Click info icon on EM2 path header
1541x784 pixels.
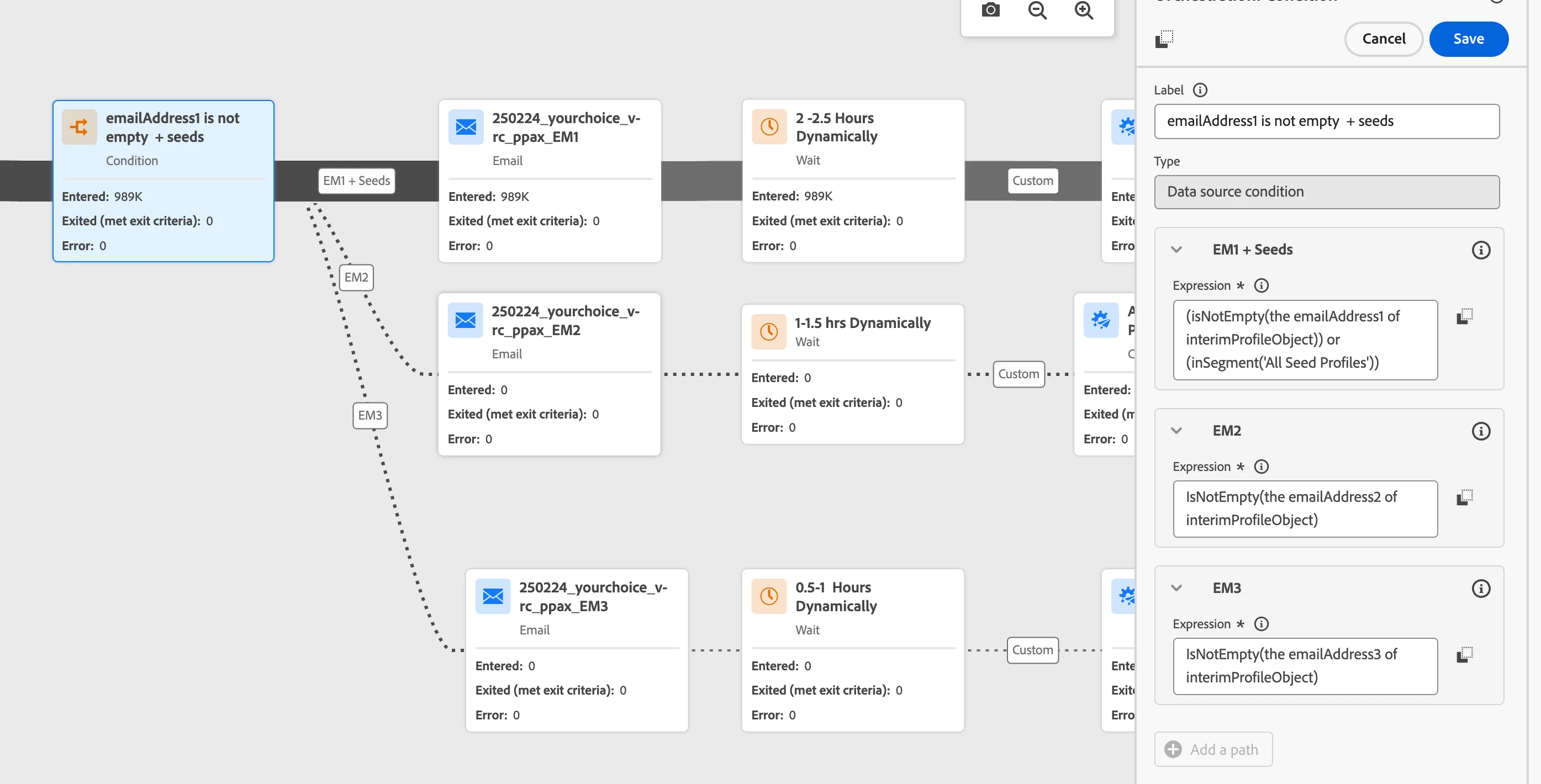click(1480, 431)
